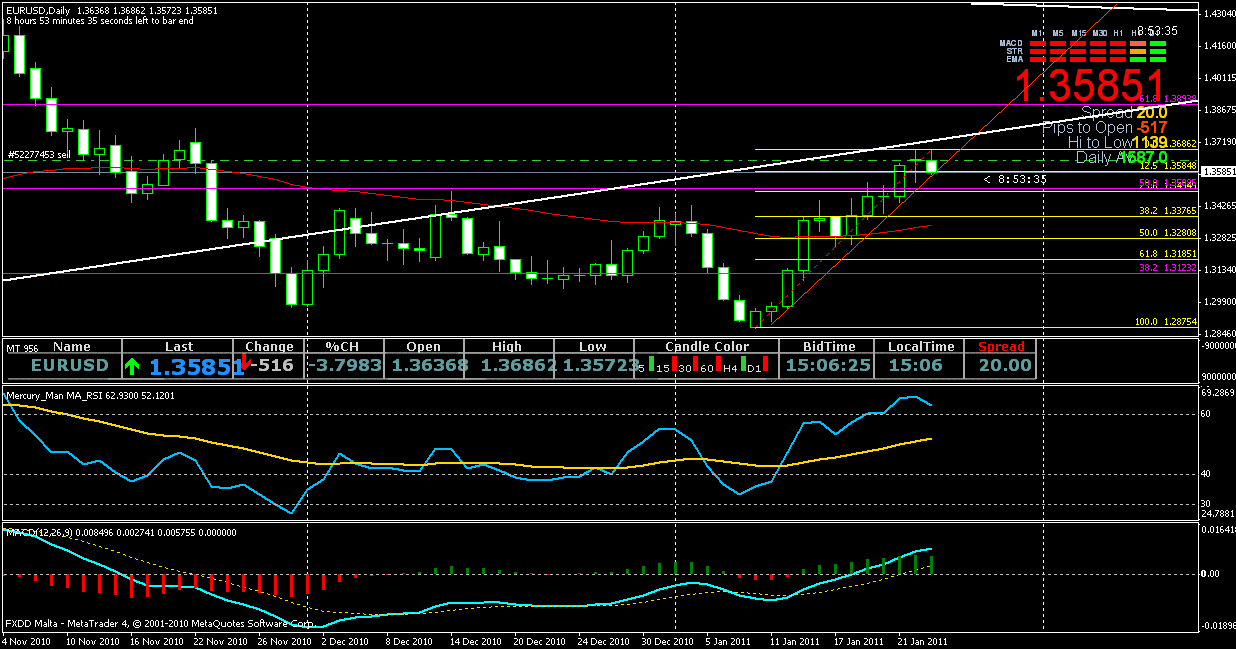Click the MACD row label in signal panel

[x=1011, y=42]
